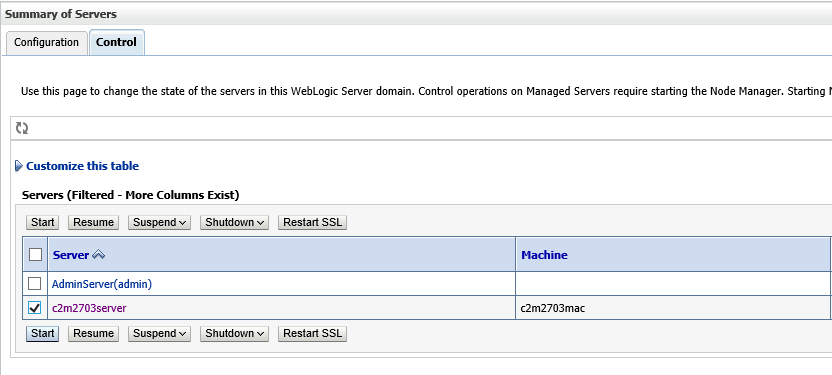Viewport: 832px width, 375px height.
Task: Open the top Shutdown dropdown
Action: tap(234, 222)
